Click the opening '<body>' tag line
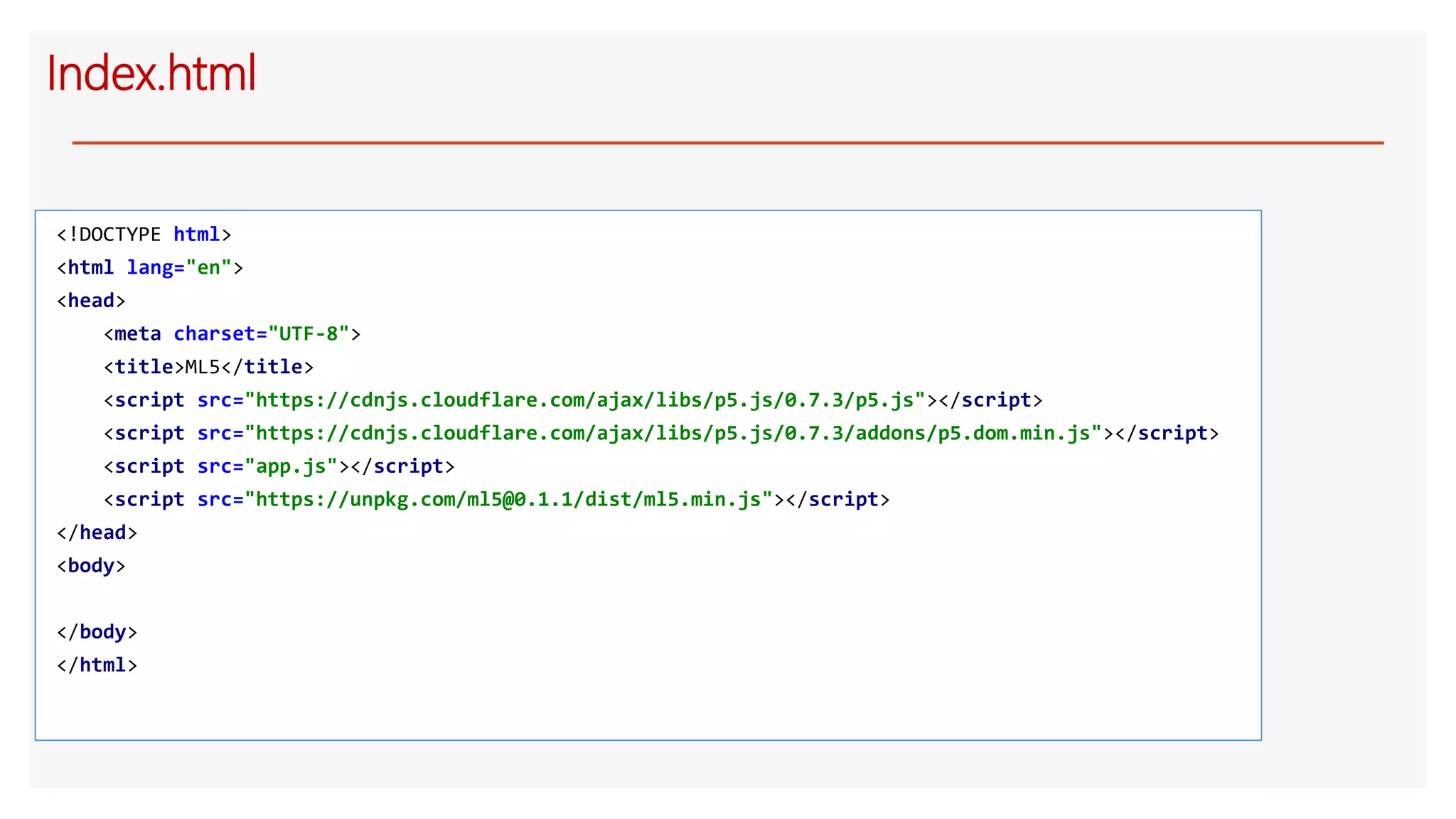 pos(91,566)
